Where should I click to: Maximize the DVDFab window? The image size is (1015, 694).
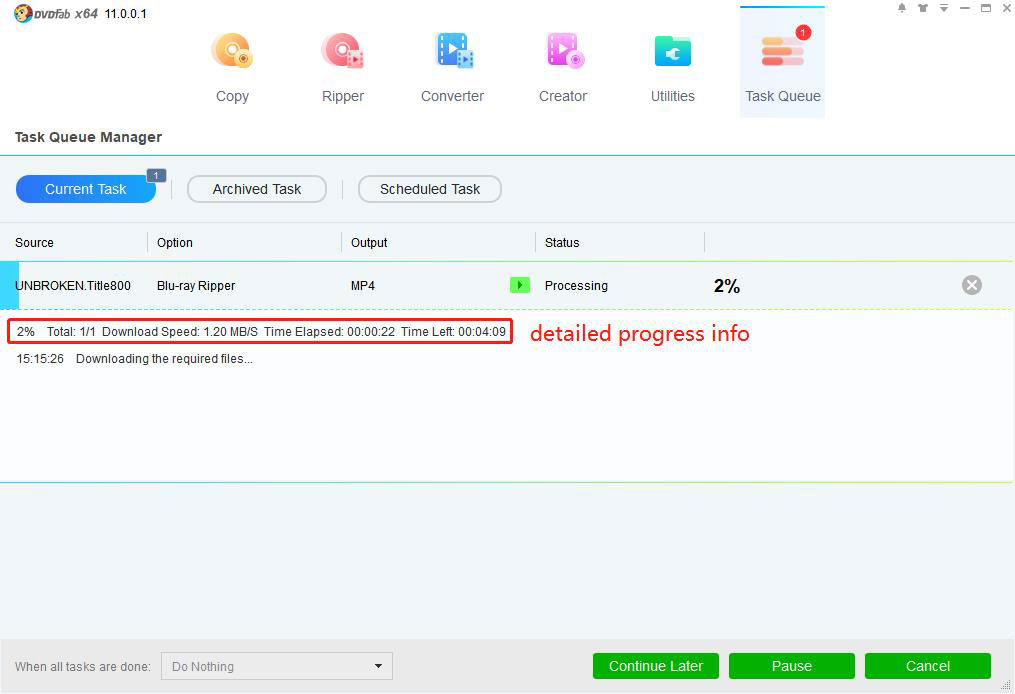pos(986,8)
